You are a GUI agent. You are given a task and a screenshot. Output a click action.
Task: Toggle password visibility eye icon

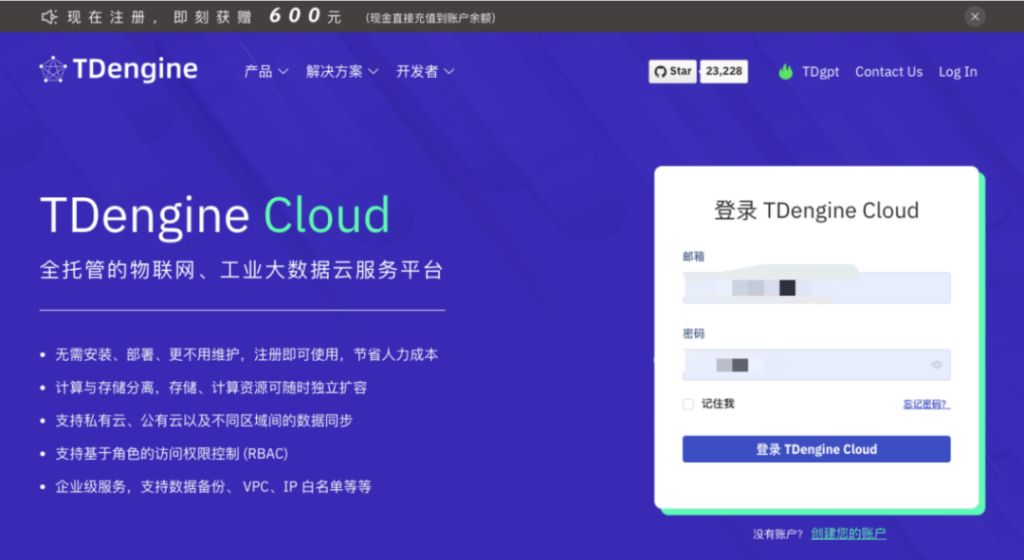click(936, 365)
